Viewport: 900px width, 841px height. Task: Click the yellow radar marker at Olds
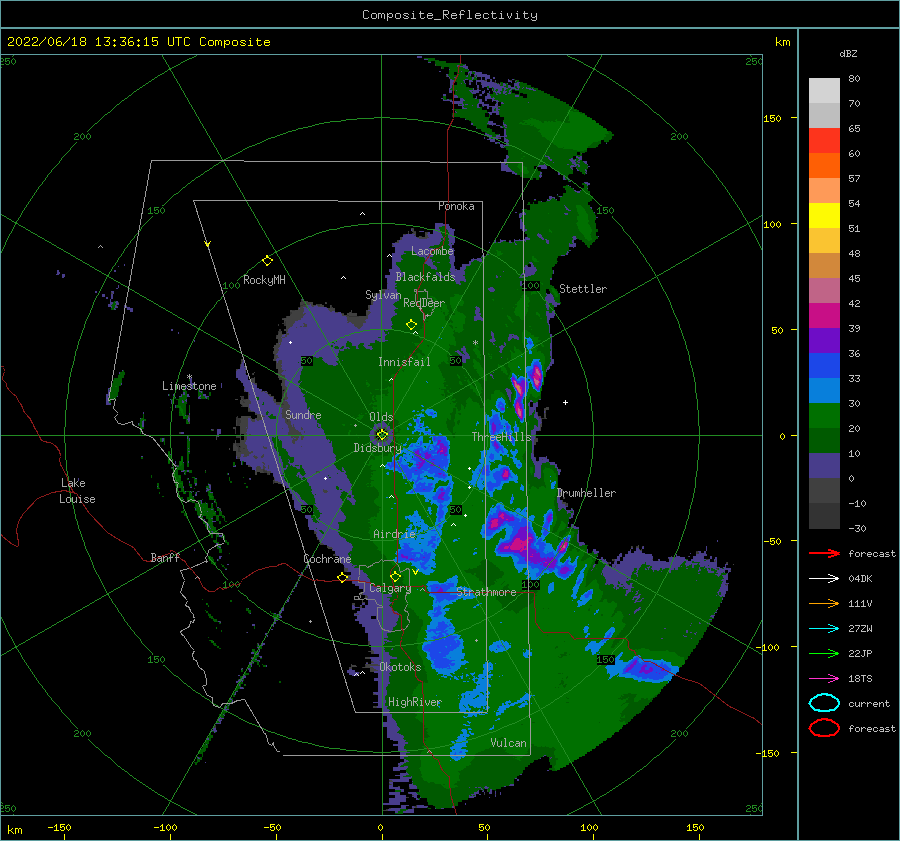click(382, 435)
